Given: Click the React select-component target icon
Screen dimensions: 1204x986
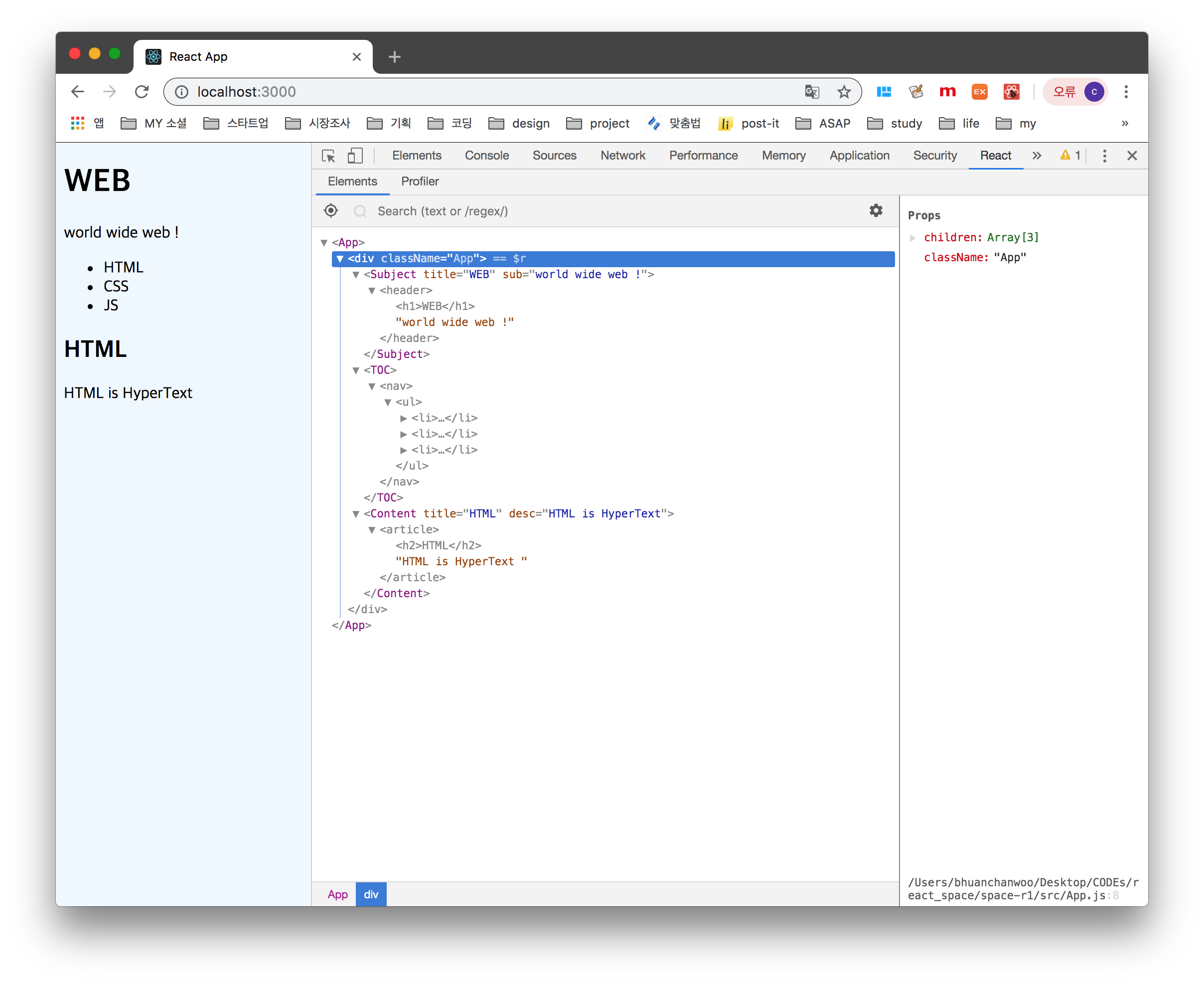Looking at the screenshot, I should point(331,211).
